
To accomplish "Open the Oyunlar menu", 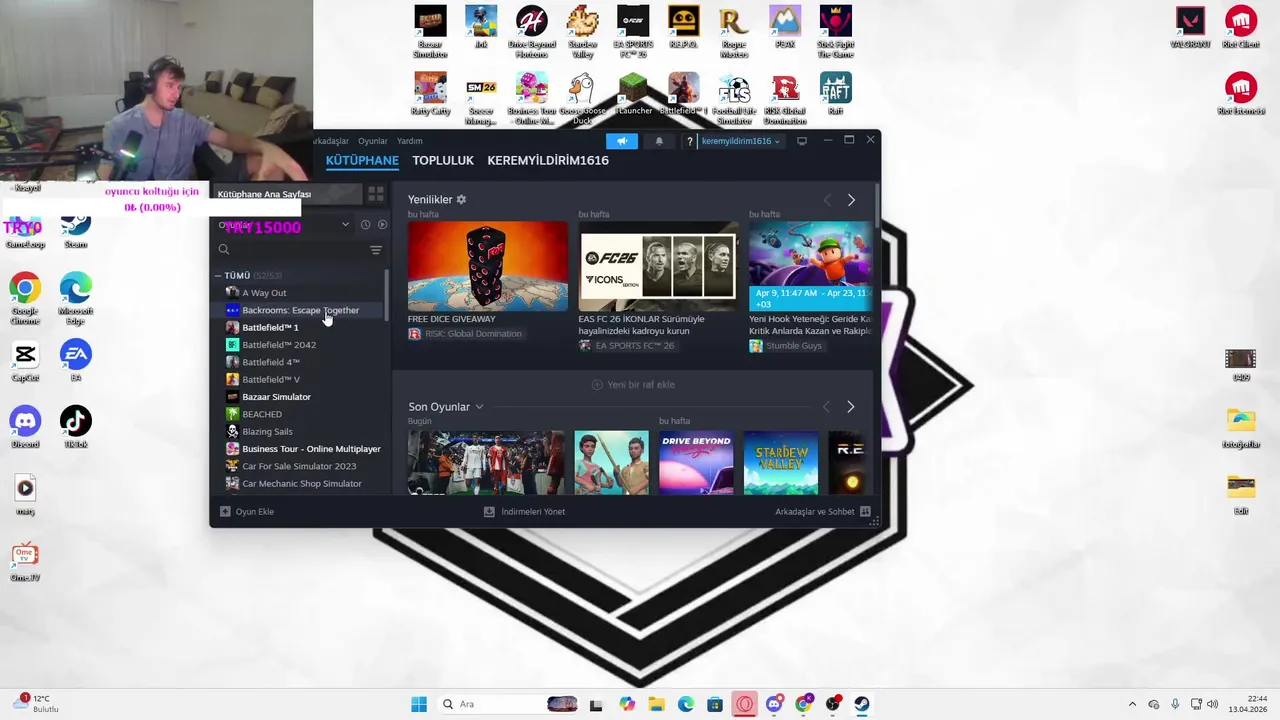I will pyautogui.click(x=373, y=141).
